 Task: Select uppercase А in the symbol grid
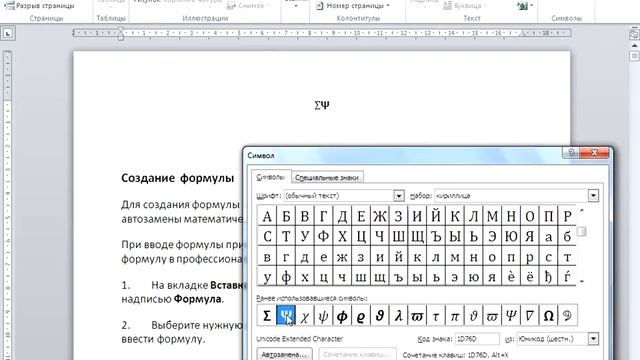point(267,216)
